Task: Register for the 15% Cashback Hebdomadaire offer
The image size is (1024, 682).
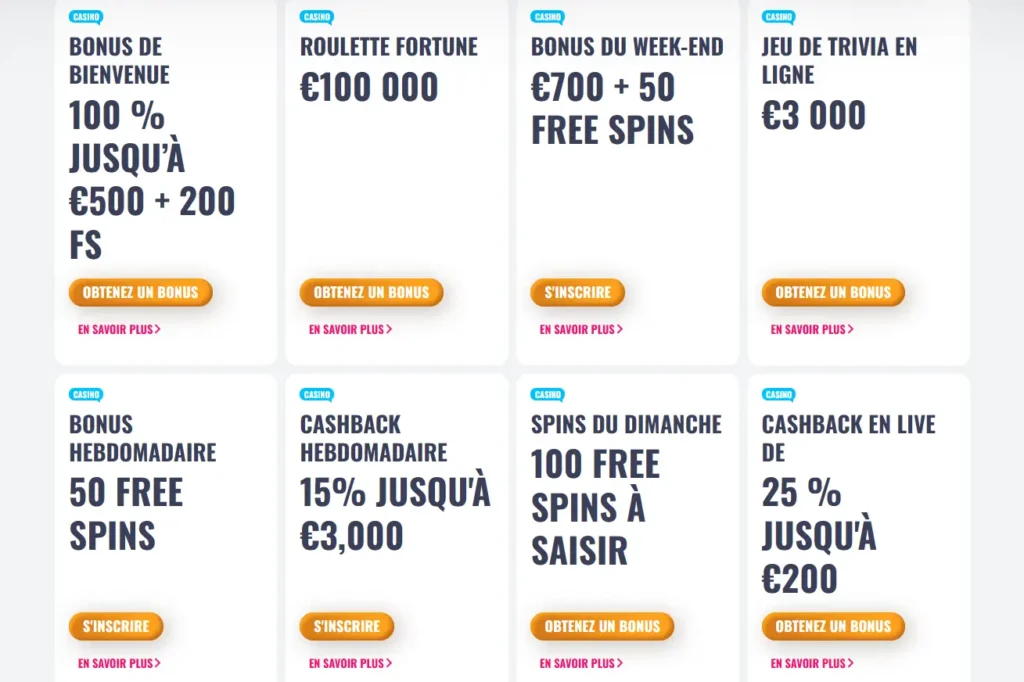Action: click(347, 626)
